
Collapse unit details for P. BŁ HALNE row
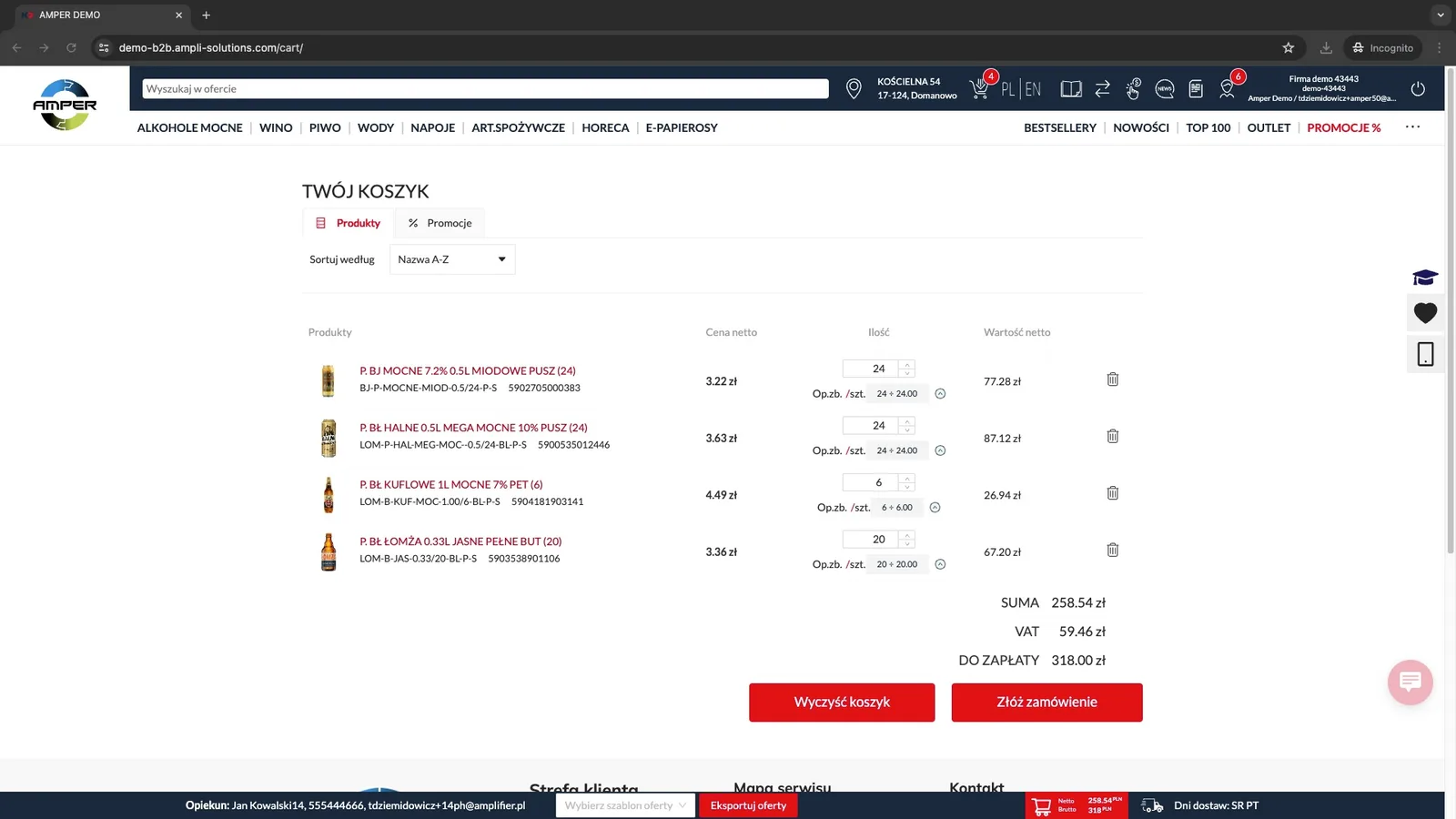[940, 450]
